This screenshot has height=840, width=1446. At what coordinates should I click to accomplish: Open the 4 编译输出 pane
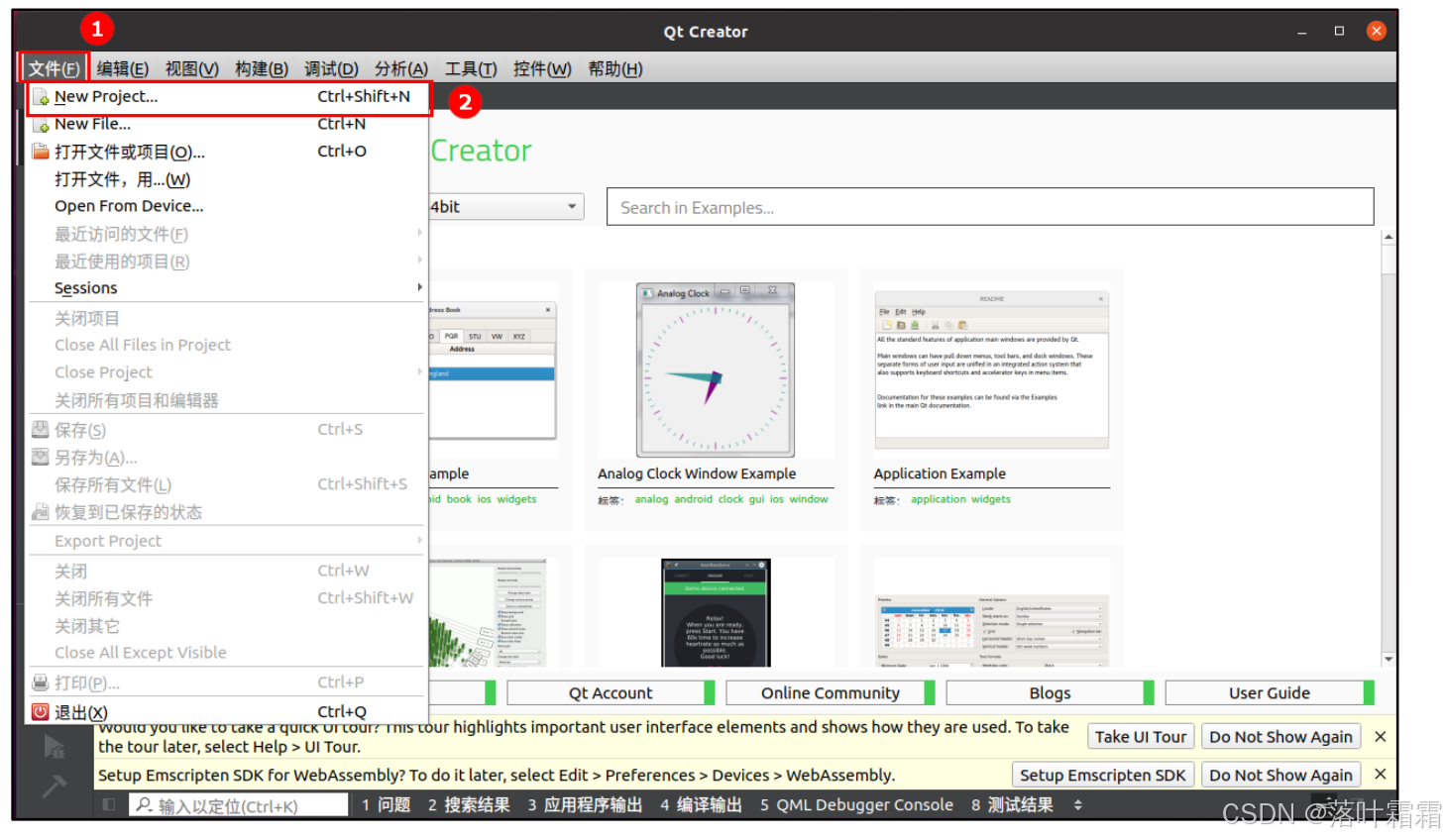(x=702, y=805)
